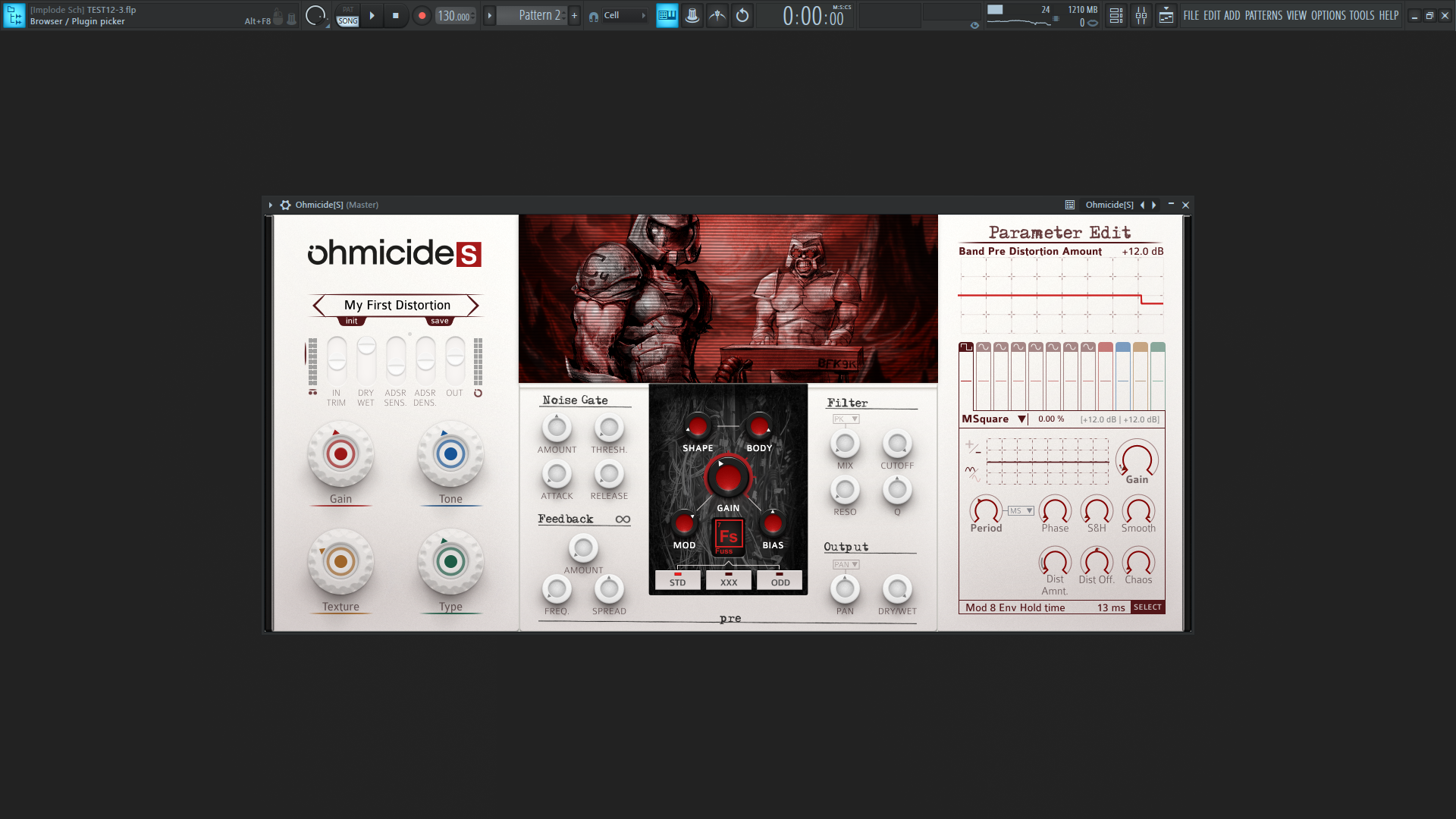Select the first square-wave modulator tab
1456x819 pixels.
click(x=966, y=347)
